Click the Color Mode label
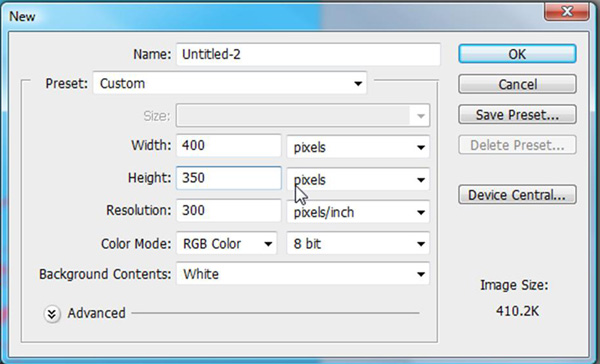Screen dimensions: 600x364 [136, 244]
